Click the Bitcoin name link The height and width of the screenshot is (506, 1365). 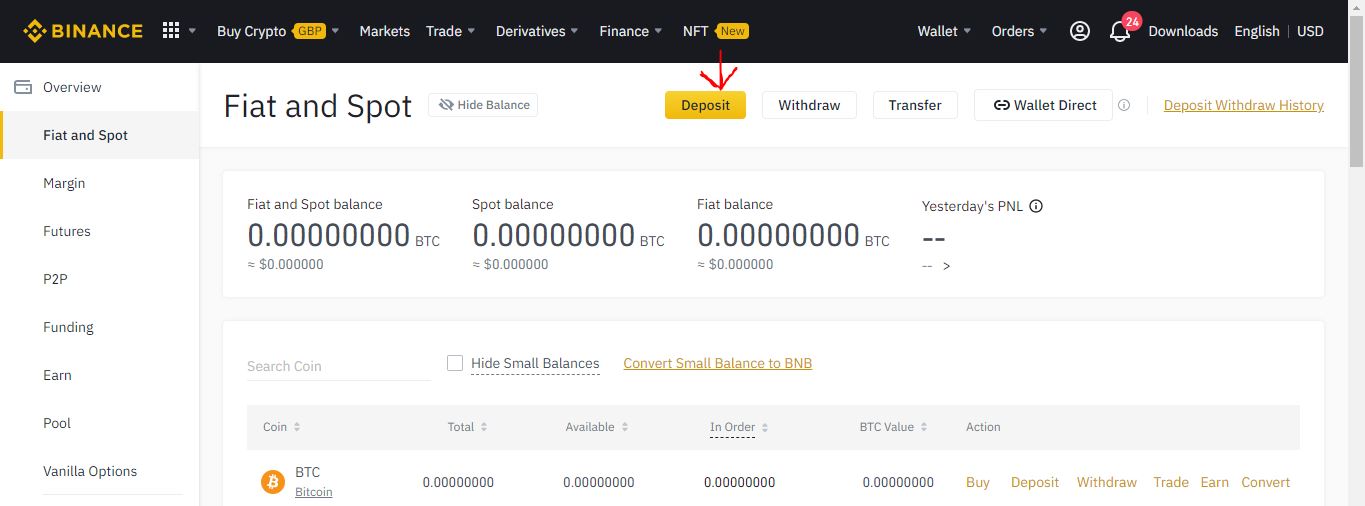[x=314, y=492]
